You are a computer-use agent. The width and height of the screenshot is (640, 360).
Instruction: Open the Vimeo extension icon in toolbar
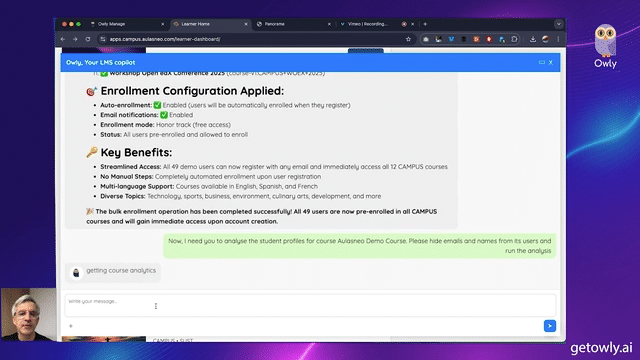[451, 39]
